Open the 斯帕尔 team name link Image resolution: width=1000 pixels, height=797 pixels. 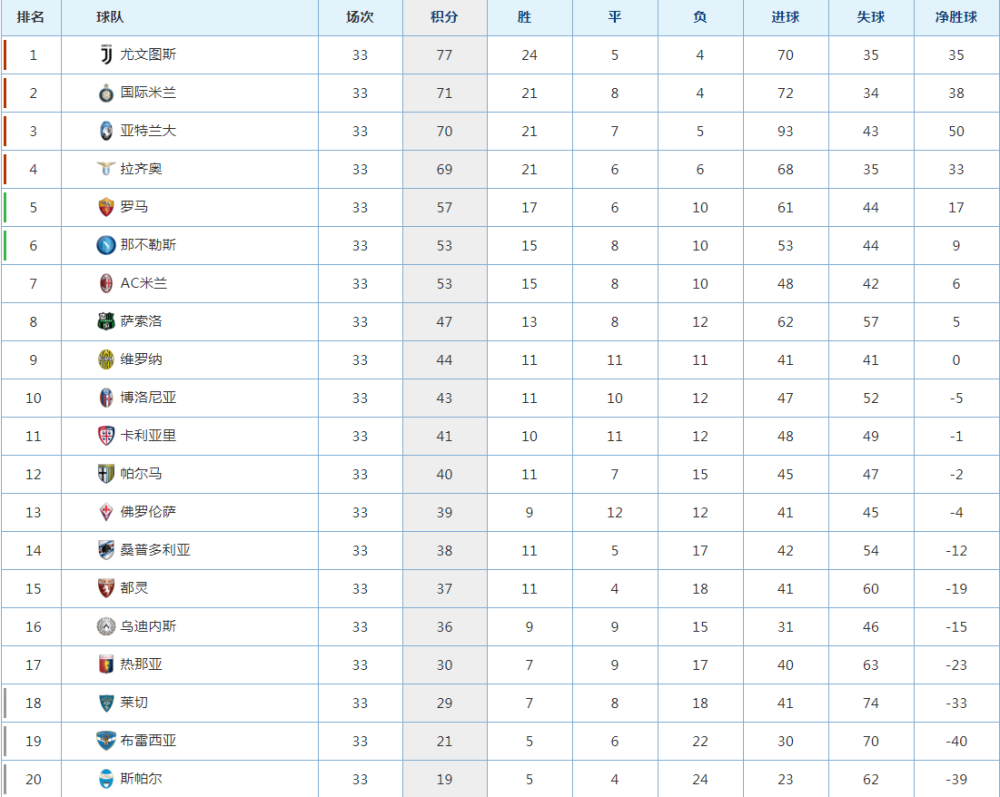(x=141, y=779)
